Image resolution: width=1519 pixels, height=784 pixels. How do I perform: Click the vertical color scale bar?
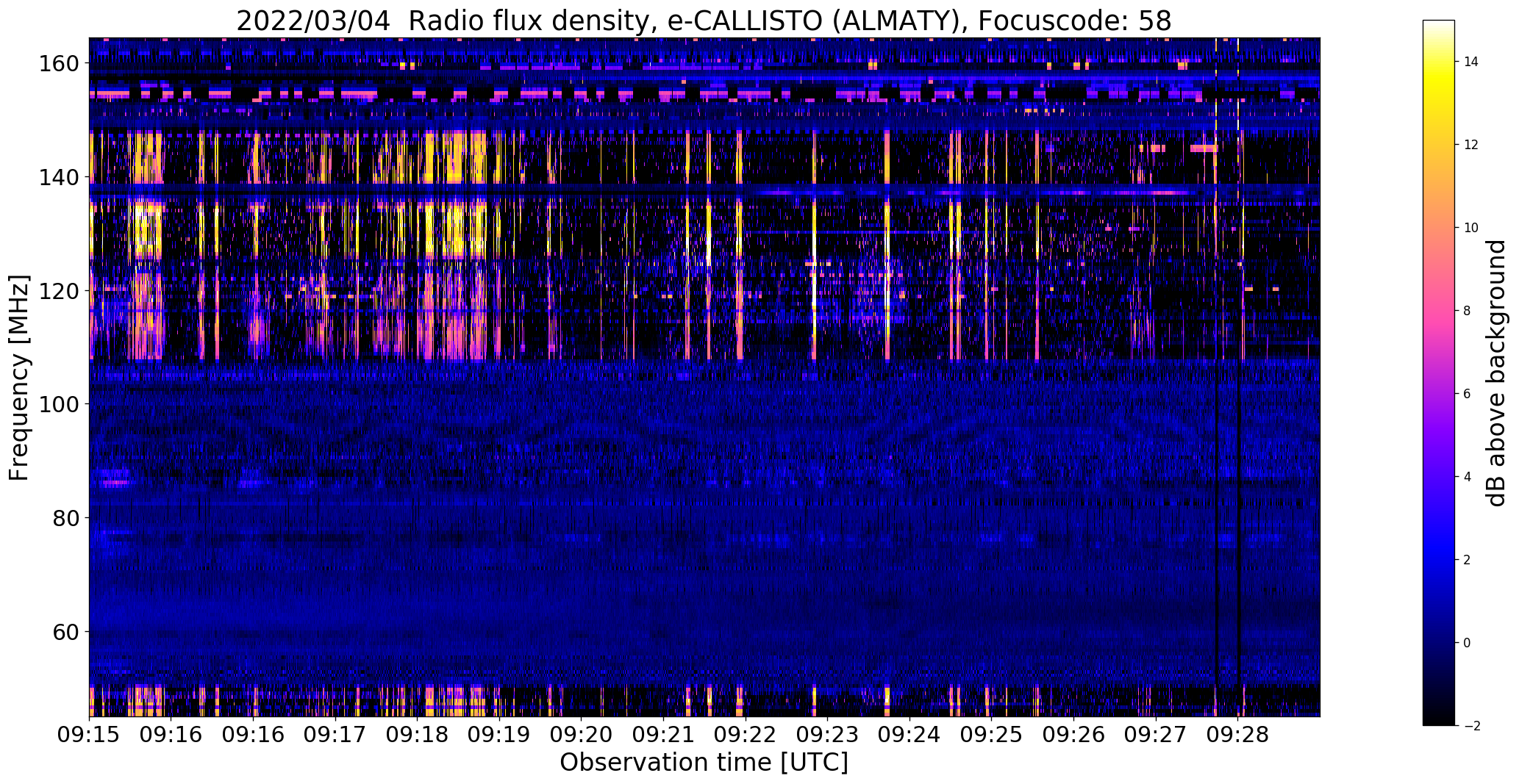pos(1439,373)
